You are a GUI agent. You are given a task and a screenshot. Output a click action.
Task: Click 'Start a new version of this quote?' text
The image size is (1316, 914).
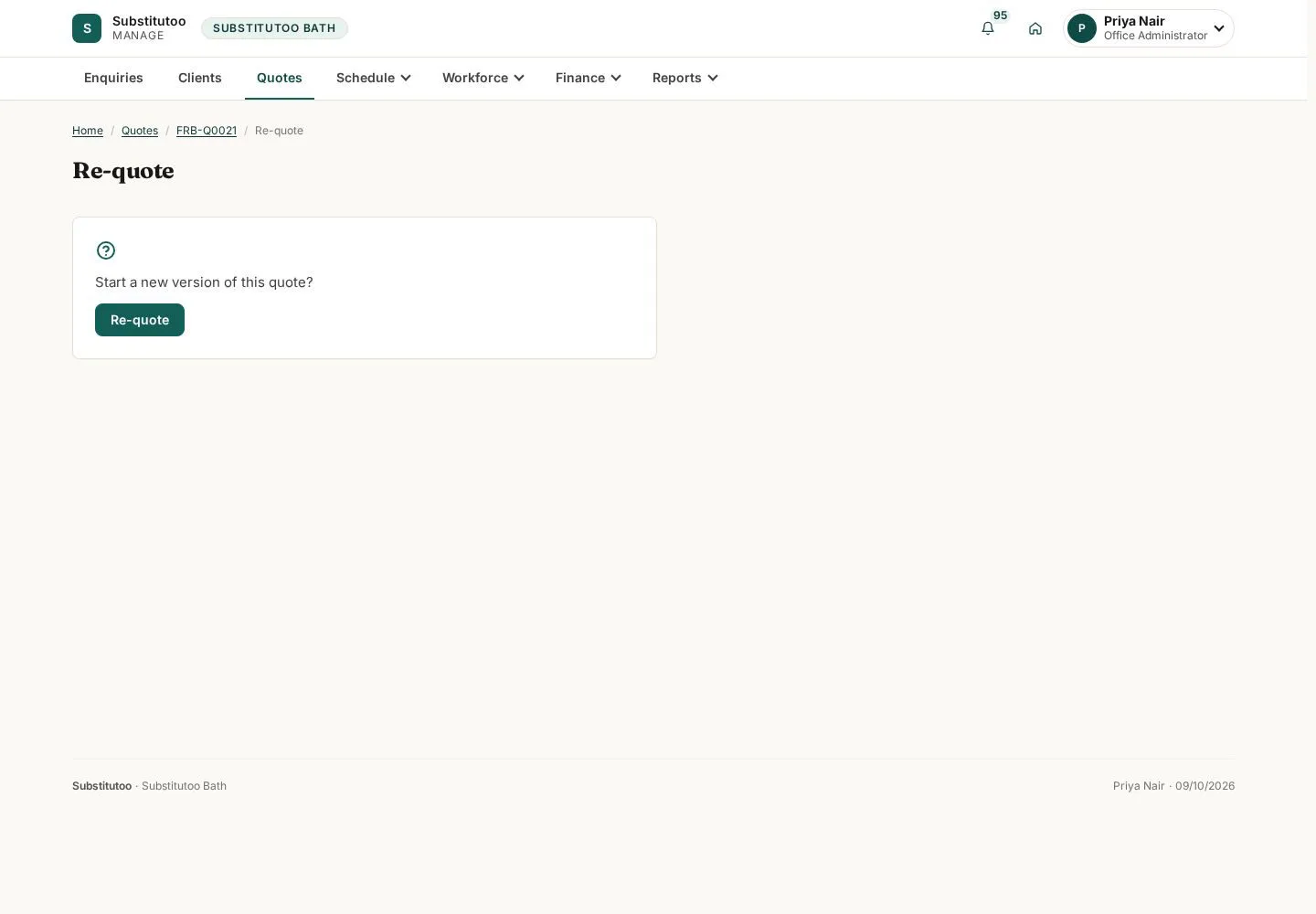[204, 282]
